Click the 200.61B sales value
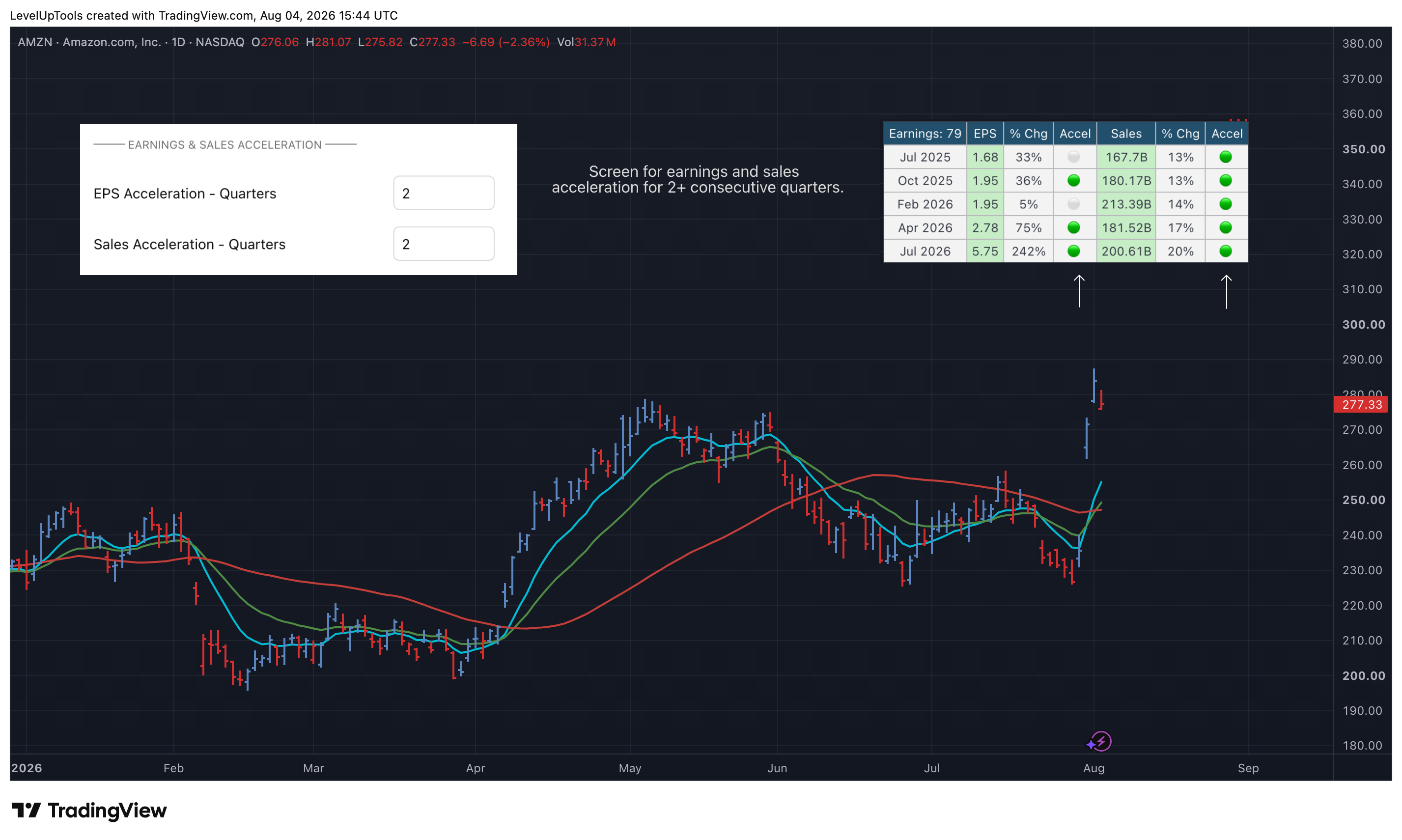 click(1126, 252)
